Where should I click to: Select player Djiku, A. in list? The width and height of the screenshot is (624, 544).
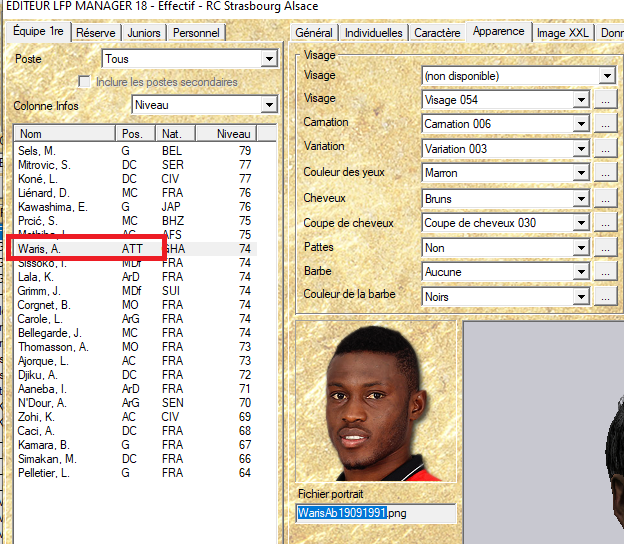pyautogui.click(x=135, y=375)
